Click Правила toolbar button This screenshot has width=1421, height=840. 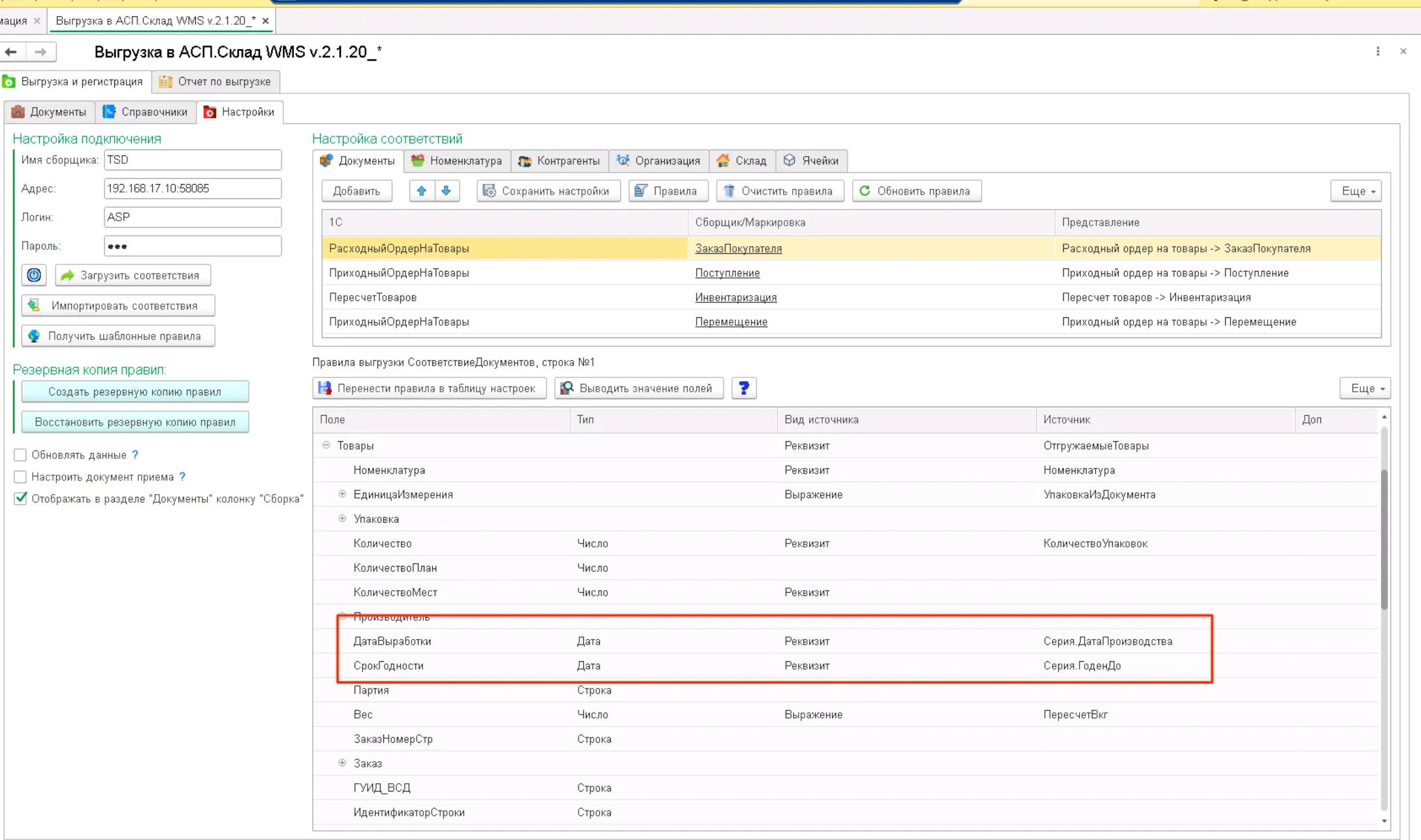pyautogui.click(x=668, y=191)
